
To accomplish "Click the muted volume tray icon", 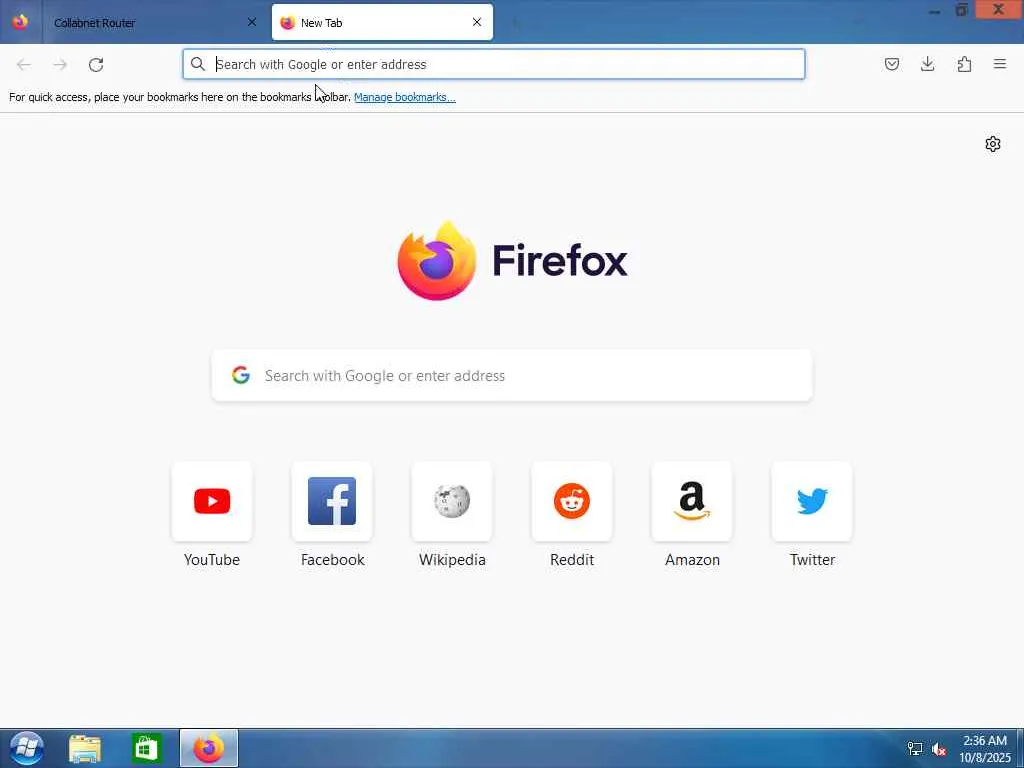I will point(939,749).
